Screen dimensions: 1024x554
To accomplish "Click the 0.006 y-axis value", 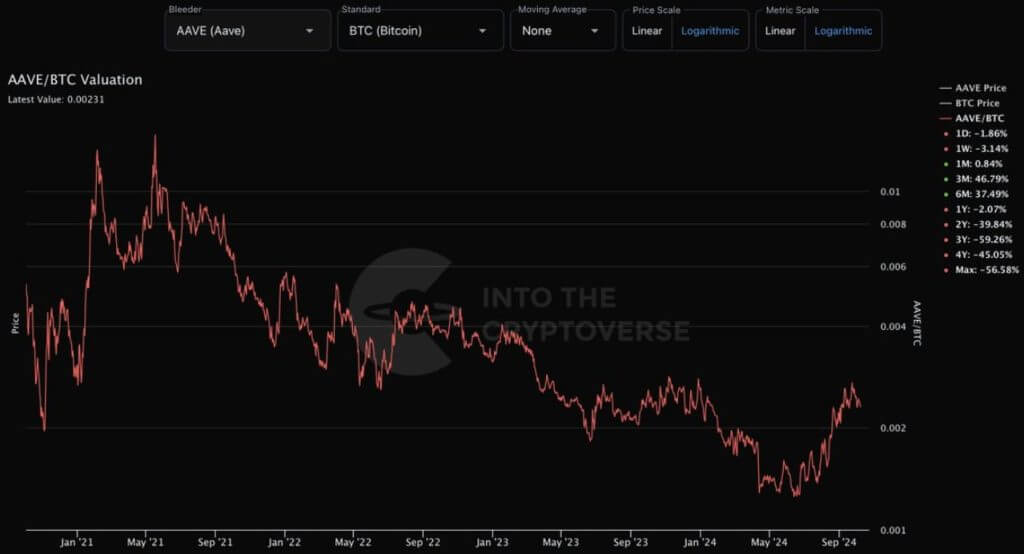I will 893,267.
